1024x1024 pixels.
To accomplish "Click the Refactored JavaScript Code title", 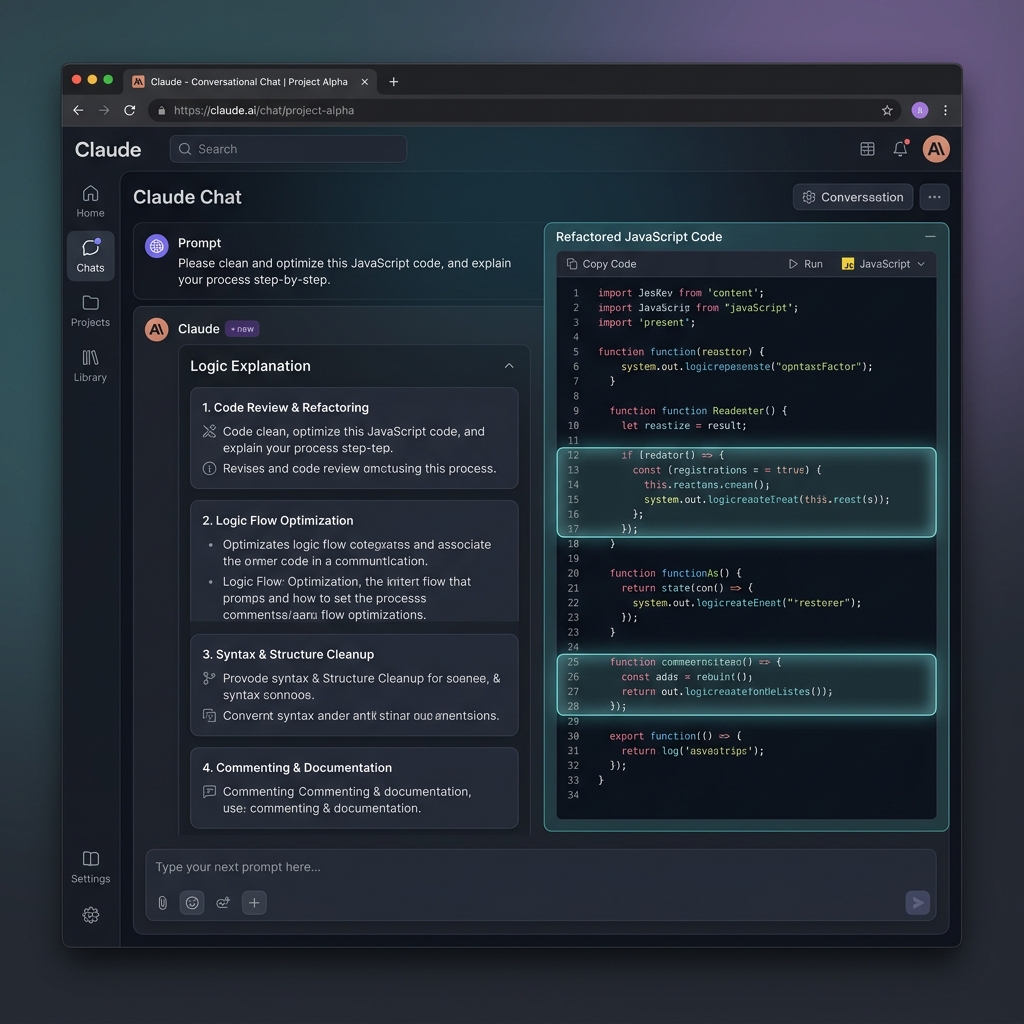I will [639, 237].
